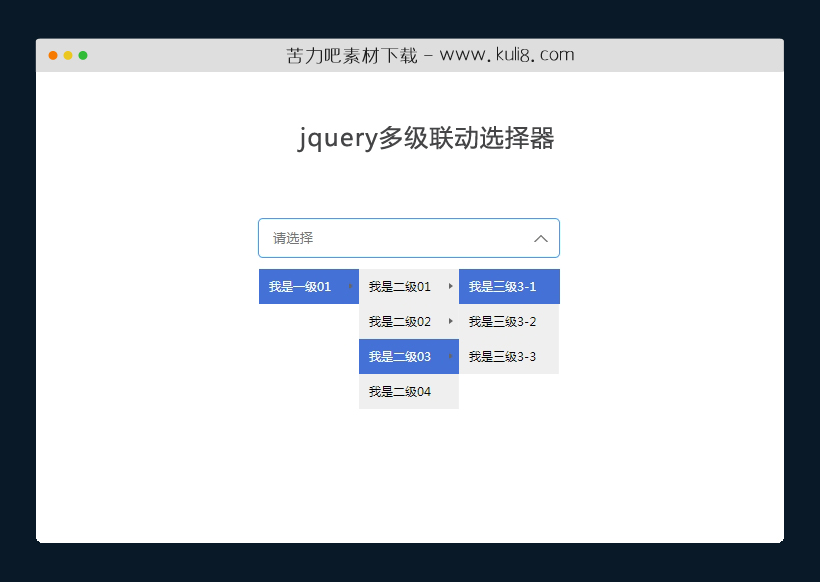Click the red traffic light button
Viewport: 820px width, 582px height.
click(52, 56)
